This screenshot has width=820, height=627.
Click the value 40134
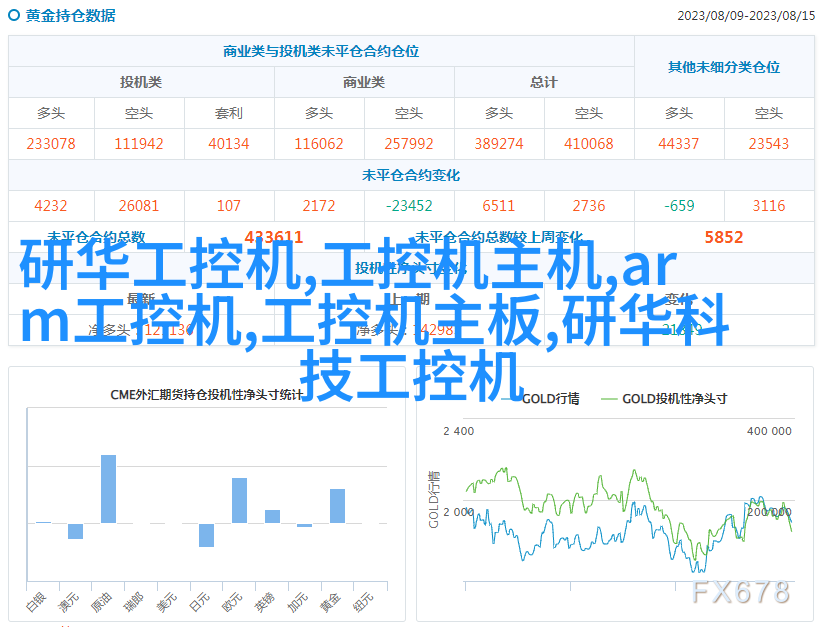pos(229,144)
